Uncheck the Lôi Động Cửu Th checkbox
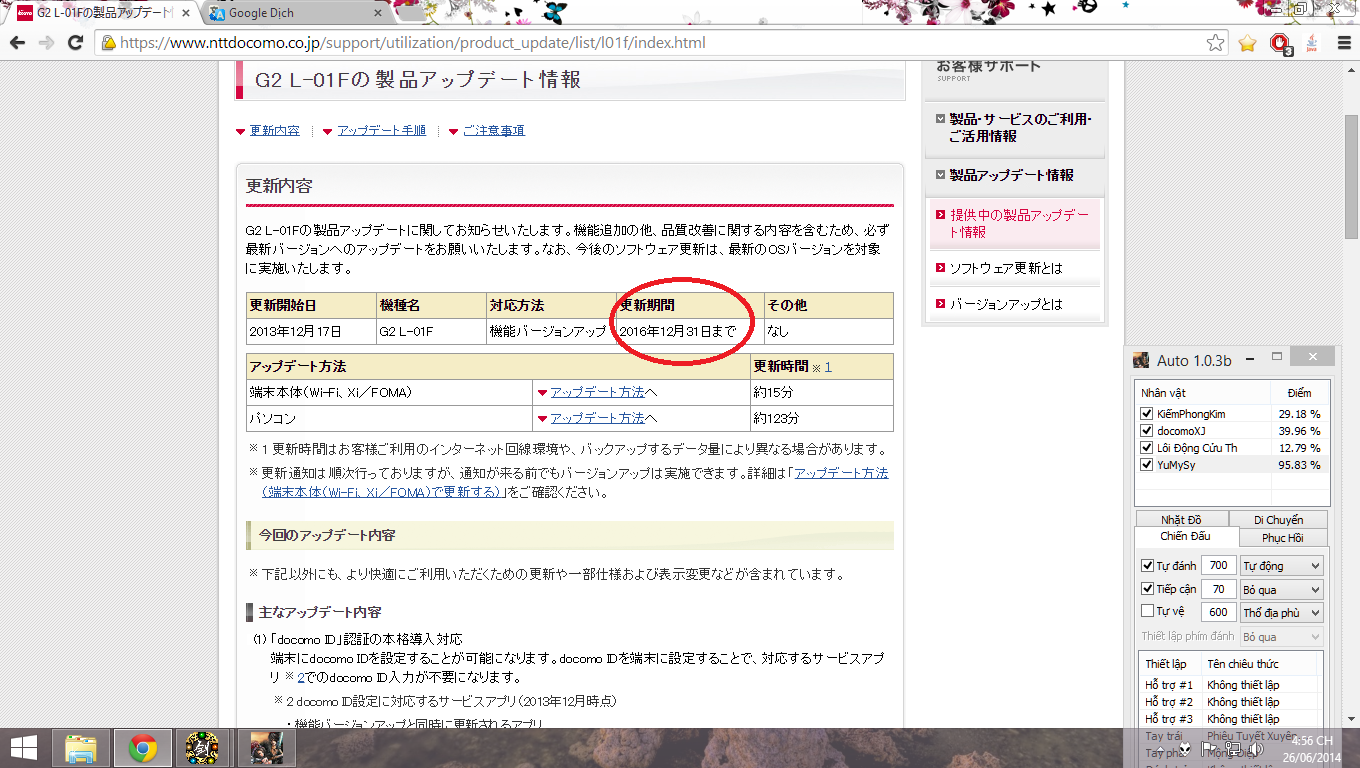This screenshot has height=768, width=1360. tap(1147, 448)
